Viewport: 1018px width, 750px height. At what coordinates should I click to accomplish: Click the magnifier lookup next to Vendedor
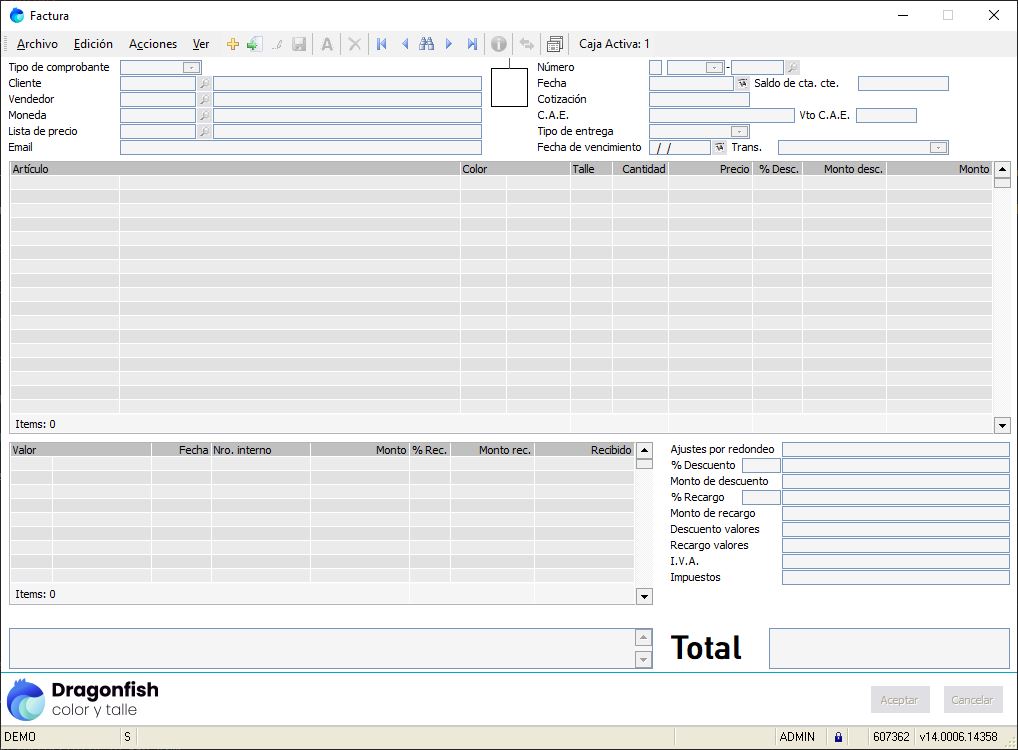pyautogui.click(x=204, y=99)
